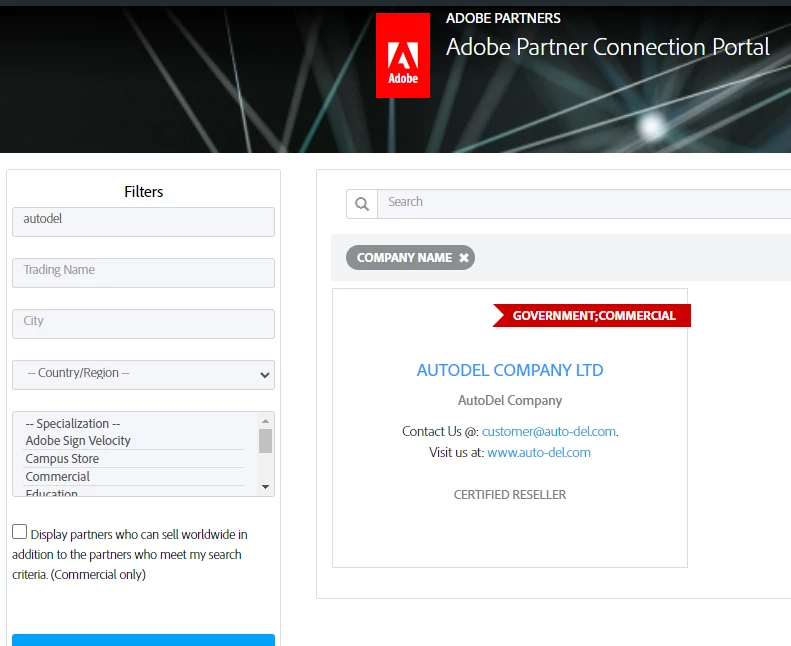Click the specialization list's up arrow
The image size is (791, 646).
coord(265,421)
